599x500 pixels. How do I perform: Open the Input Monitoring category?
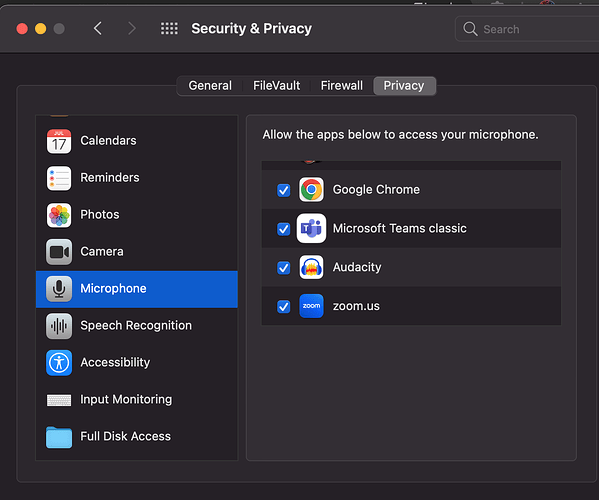(137, 400)
